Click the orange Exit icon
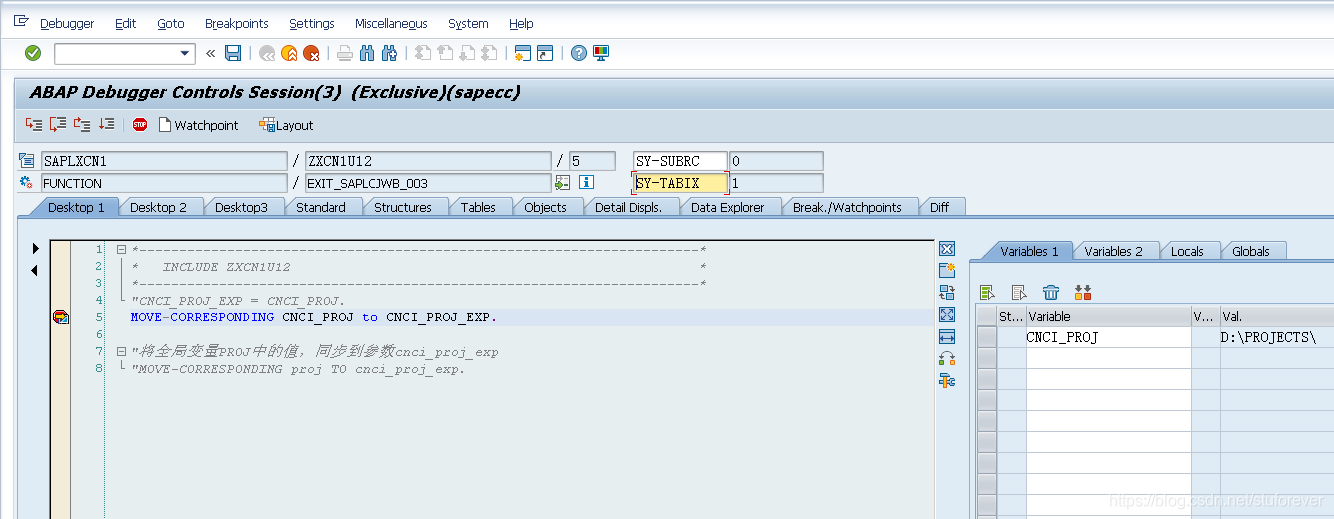The width and height of the screenshot is (1334, 519). click(289, 53)
